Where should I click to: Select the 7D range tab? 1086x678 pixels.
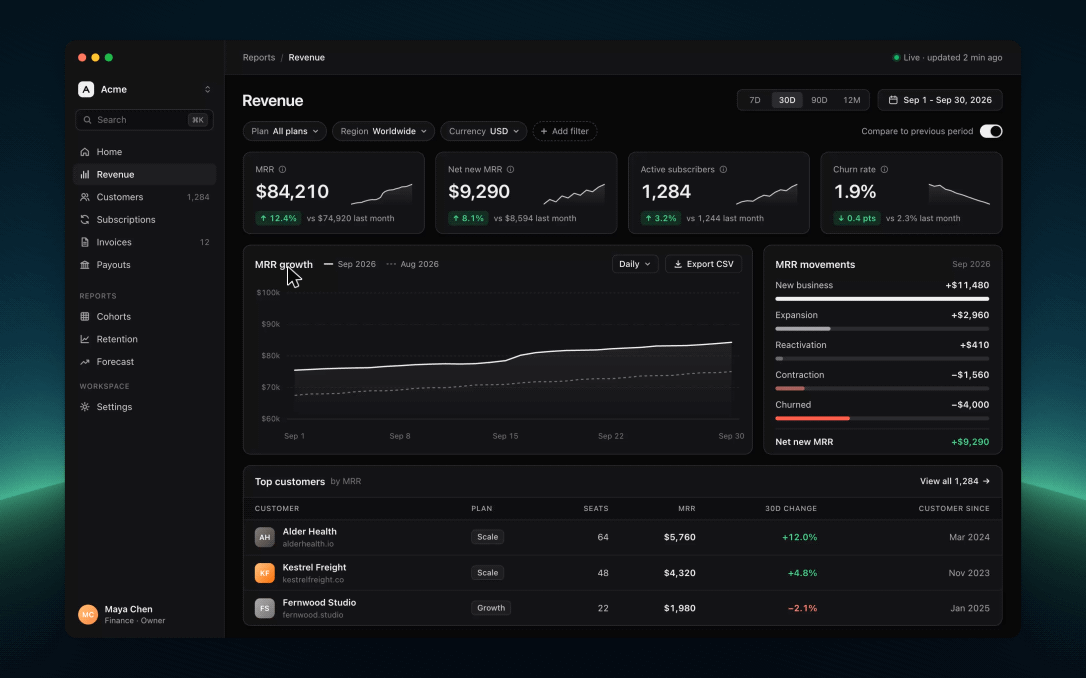pos(755,100)
